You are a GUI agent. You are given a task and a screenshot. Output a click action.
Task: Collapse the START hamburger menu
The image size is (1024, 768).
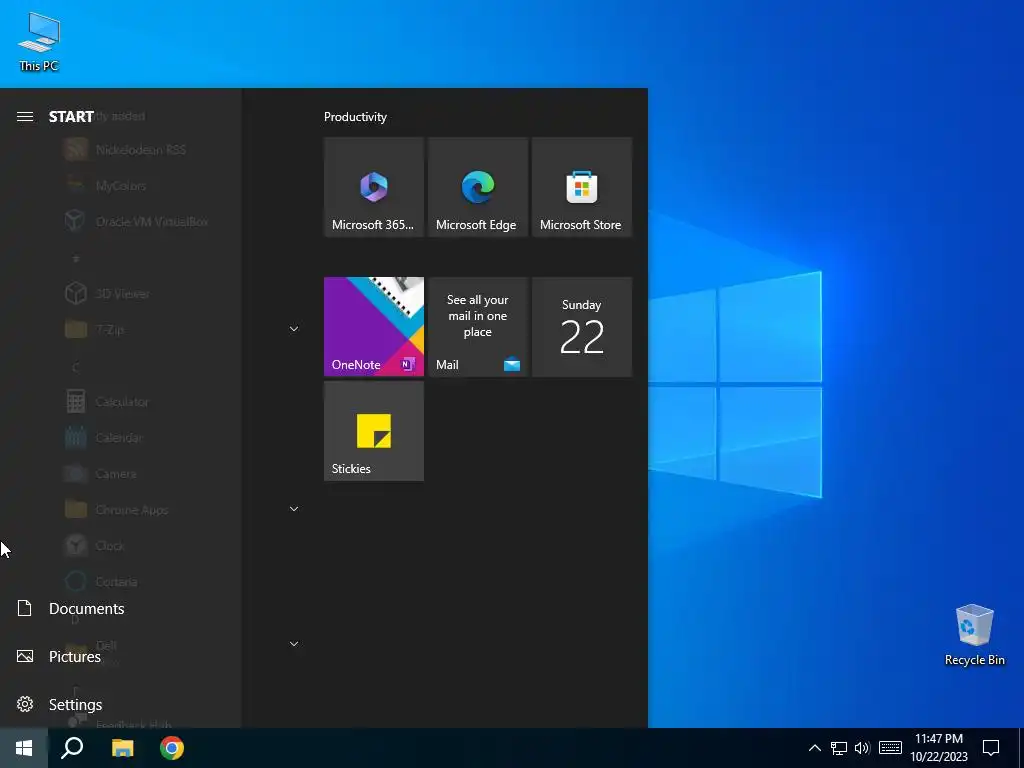[x=25, y=116]
